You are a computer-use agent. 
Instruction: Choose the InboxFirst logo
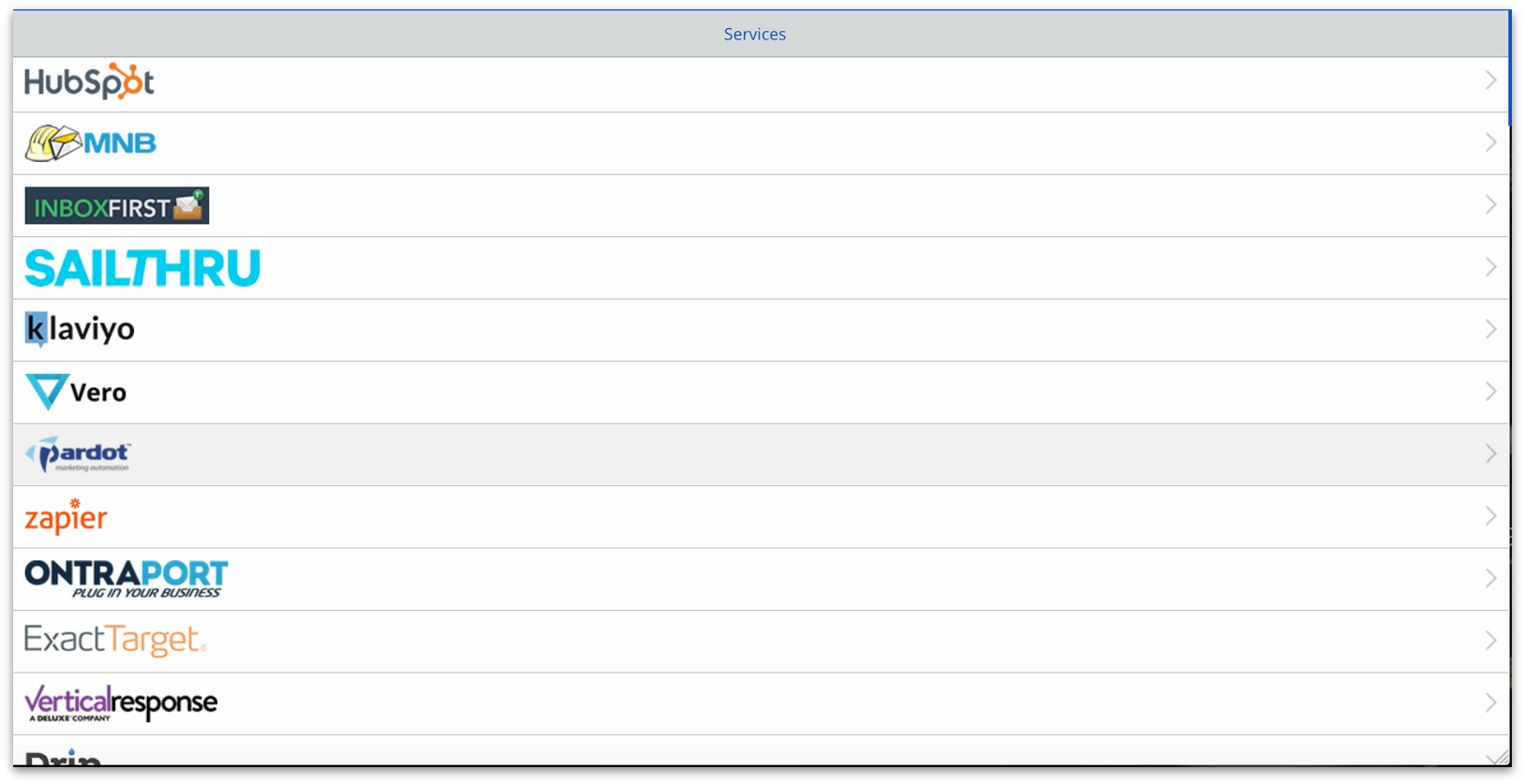[117, 205]
